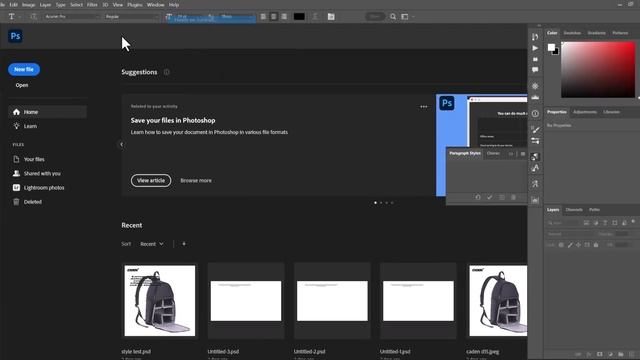
Task: Open the anti-aliasing dropdown in options bar
Action: [x=237, y=17]
